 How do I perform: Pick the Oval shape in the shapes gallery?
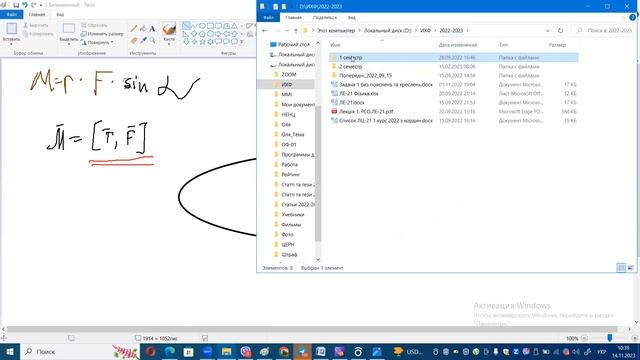click(x=202, y=26)
